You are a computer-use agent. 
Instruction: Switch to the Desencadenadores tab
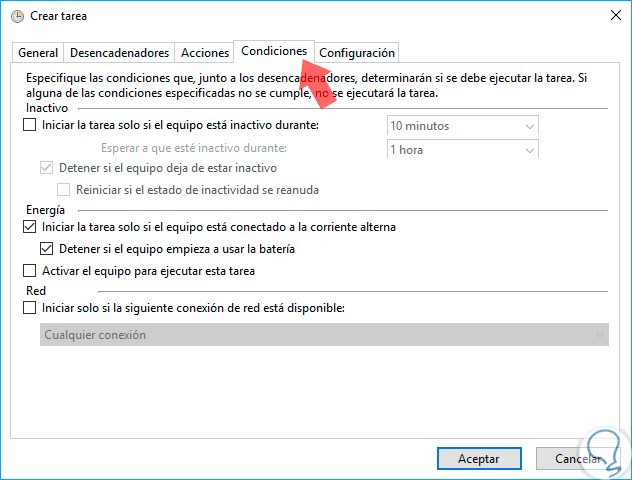[119, 53]
